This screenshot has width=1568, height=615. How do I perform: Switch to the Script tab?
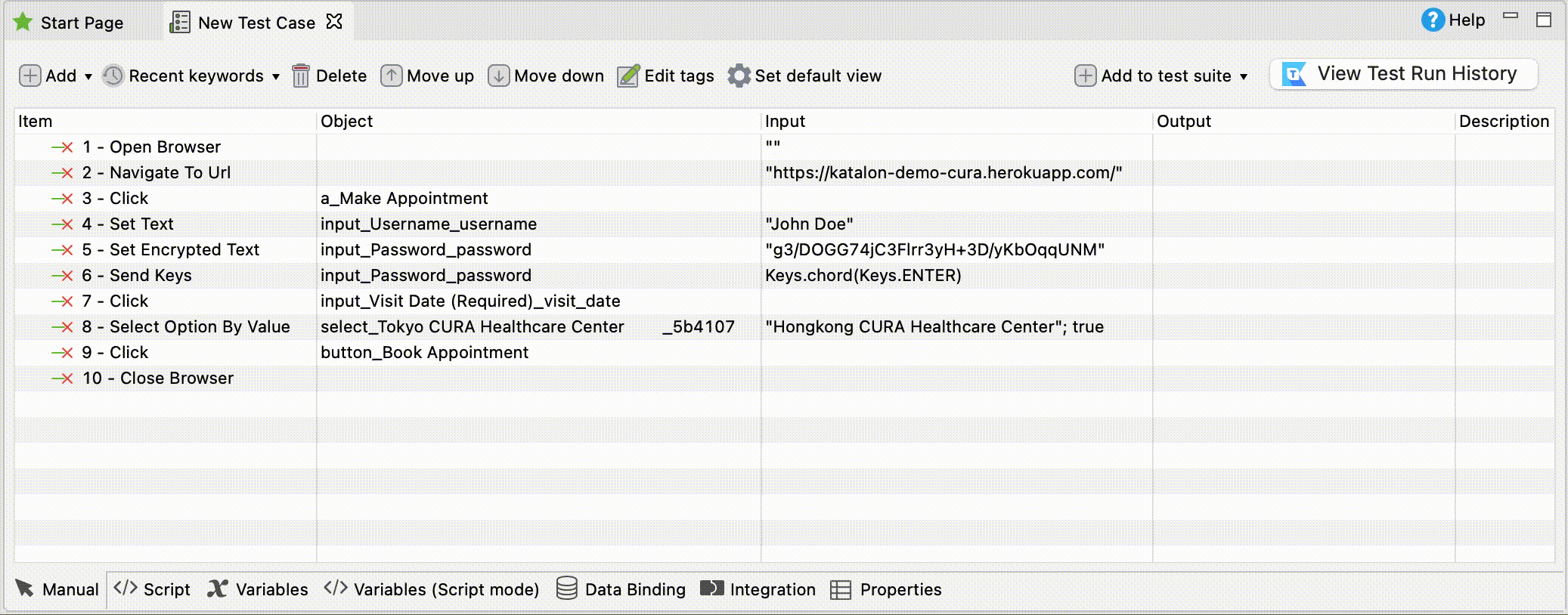pyautogui.click(x=152, y=589)
